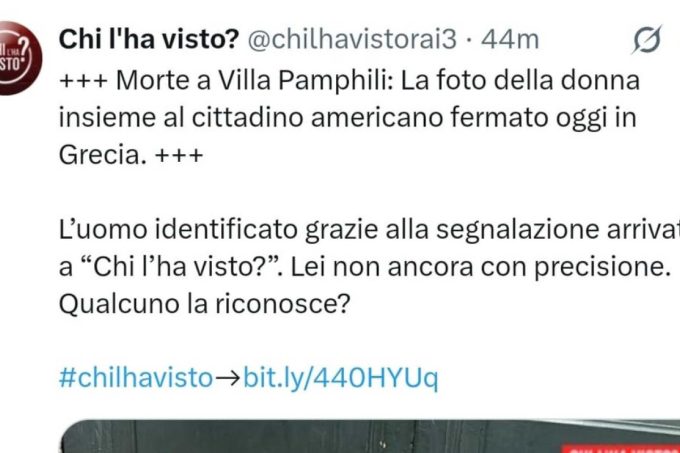Image resolution: width=680 pixels, height=453 pixels.
Task: Click the 'Qualcuno la riconosce?' question
Action: [x=204, y=304]
